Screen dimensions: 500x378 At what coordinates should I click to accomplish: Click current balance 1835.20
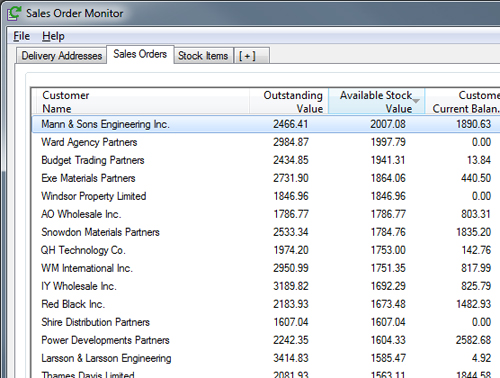click(x=474, y=232)
